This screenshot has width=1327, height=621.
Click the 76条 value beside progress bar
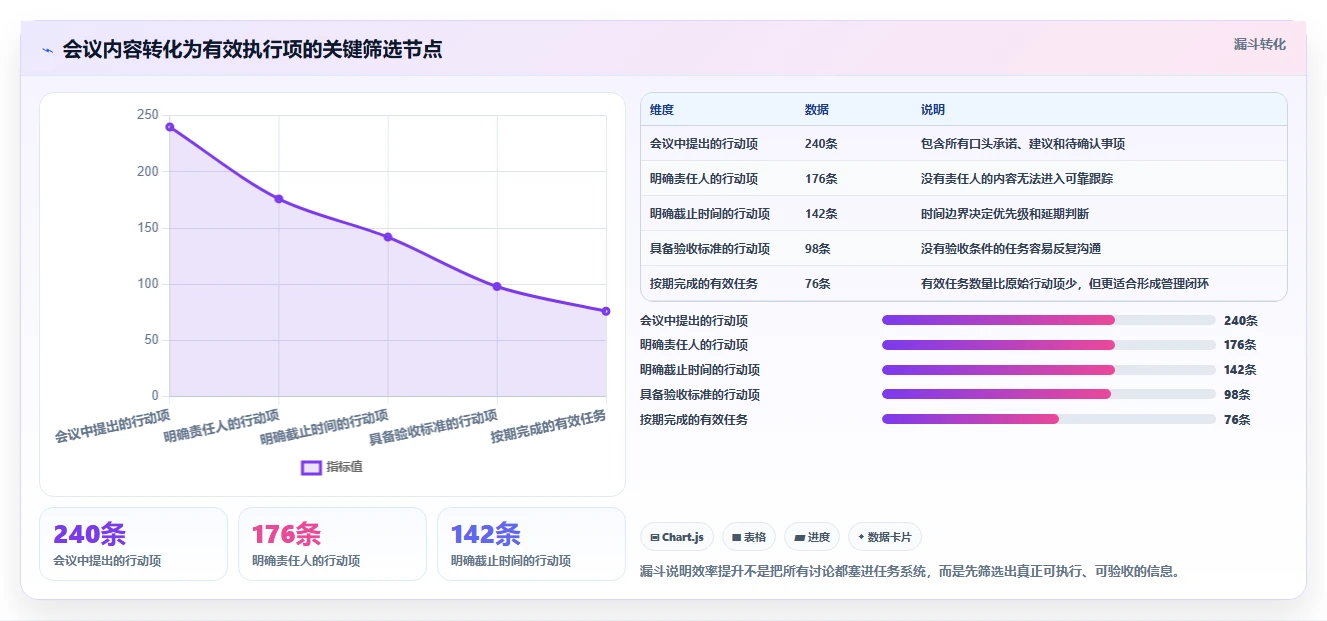coord(1237,420)
